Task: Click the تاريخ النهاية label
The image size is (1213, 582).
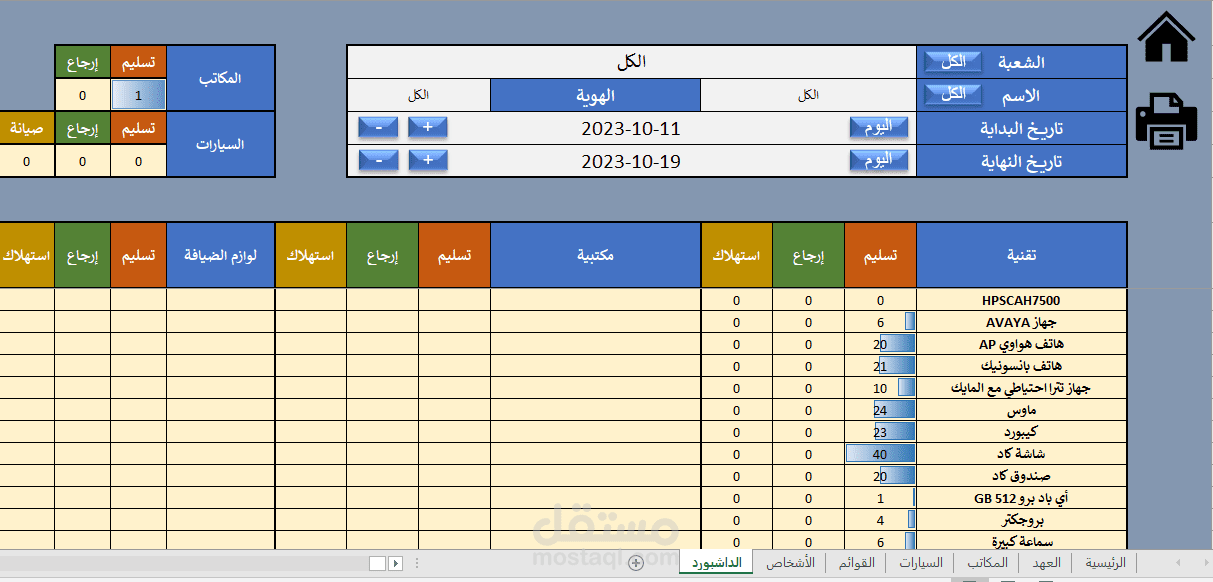Action: pyautogui.click(x=1020, y=162)
